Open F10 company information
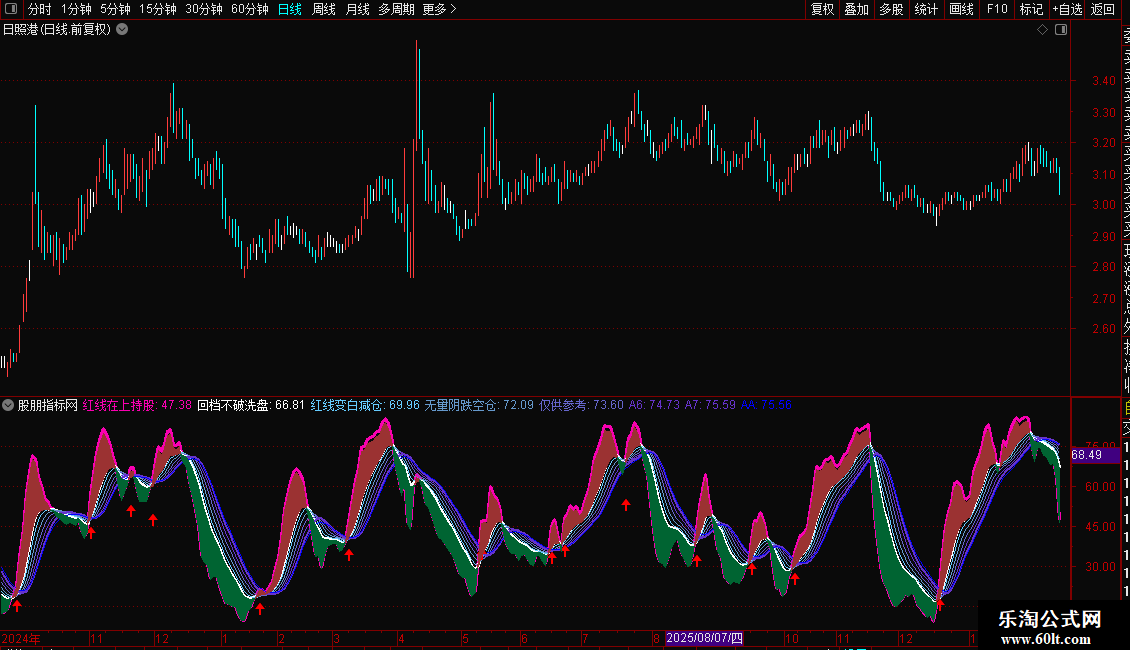The image size is (1130, 650). point(997,9)
